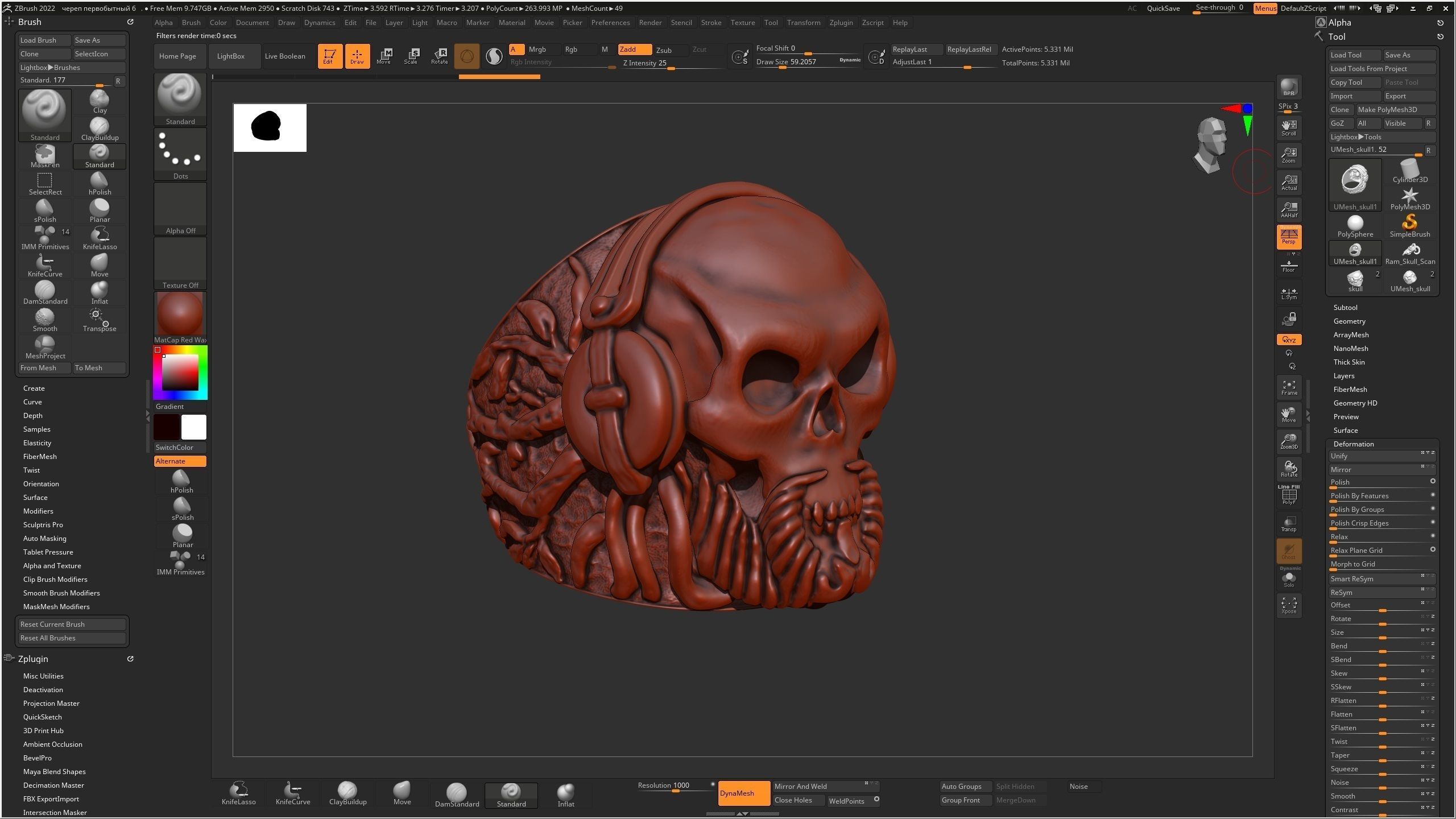Toggle Solo mode
This screenshot has height=819, width=1456.
tap(1289, 578)
